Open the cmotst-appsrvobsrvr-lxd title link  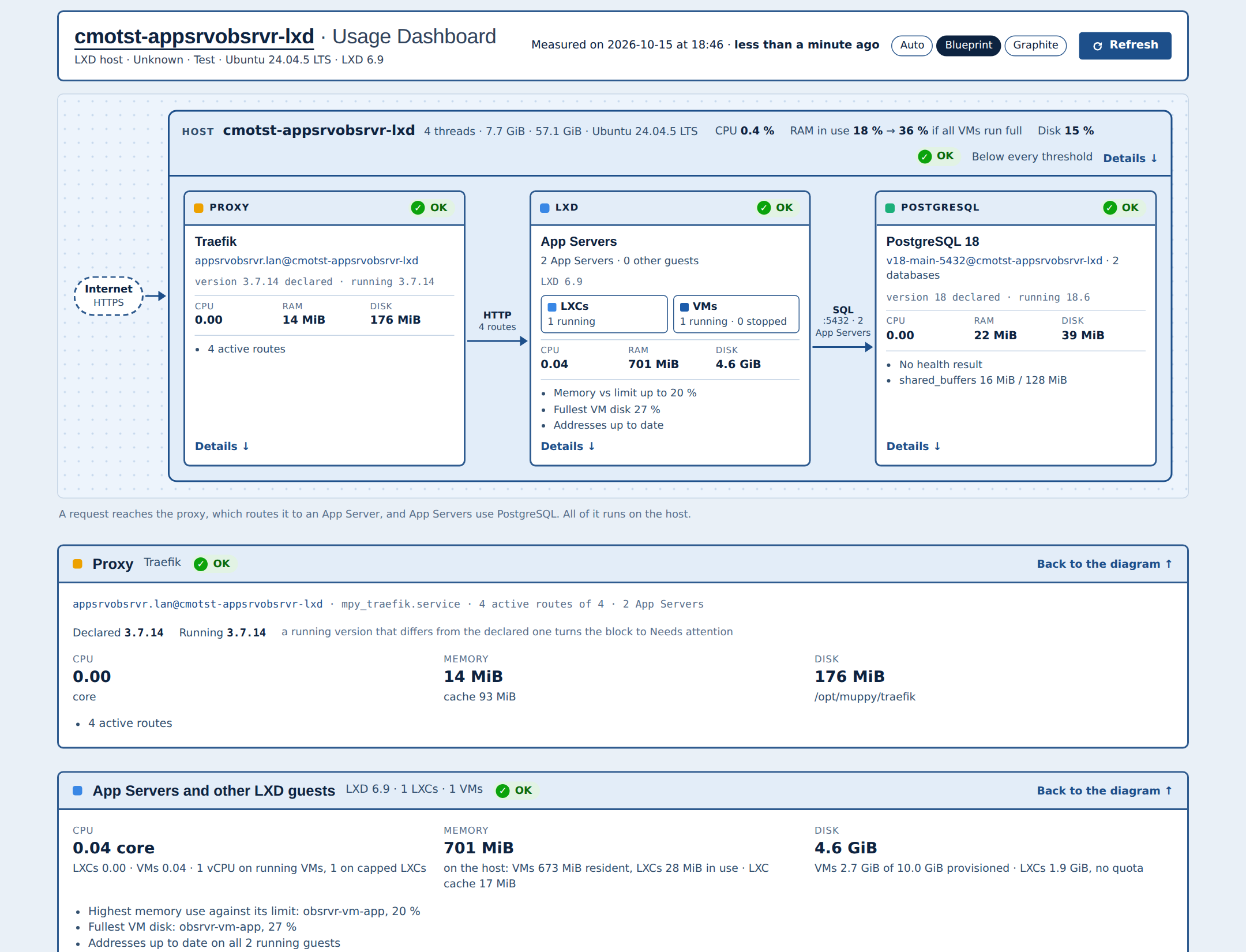[194, 36]
